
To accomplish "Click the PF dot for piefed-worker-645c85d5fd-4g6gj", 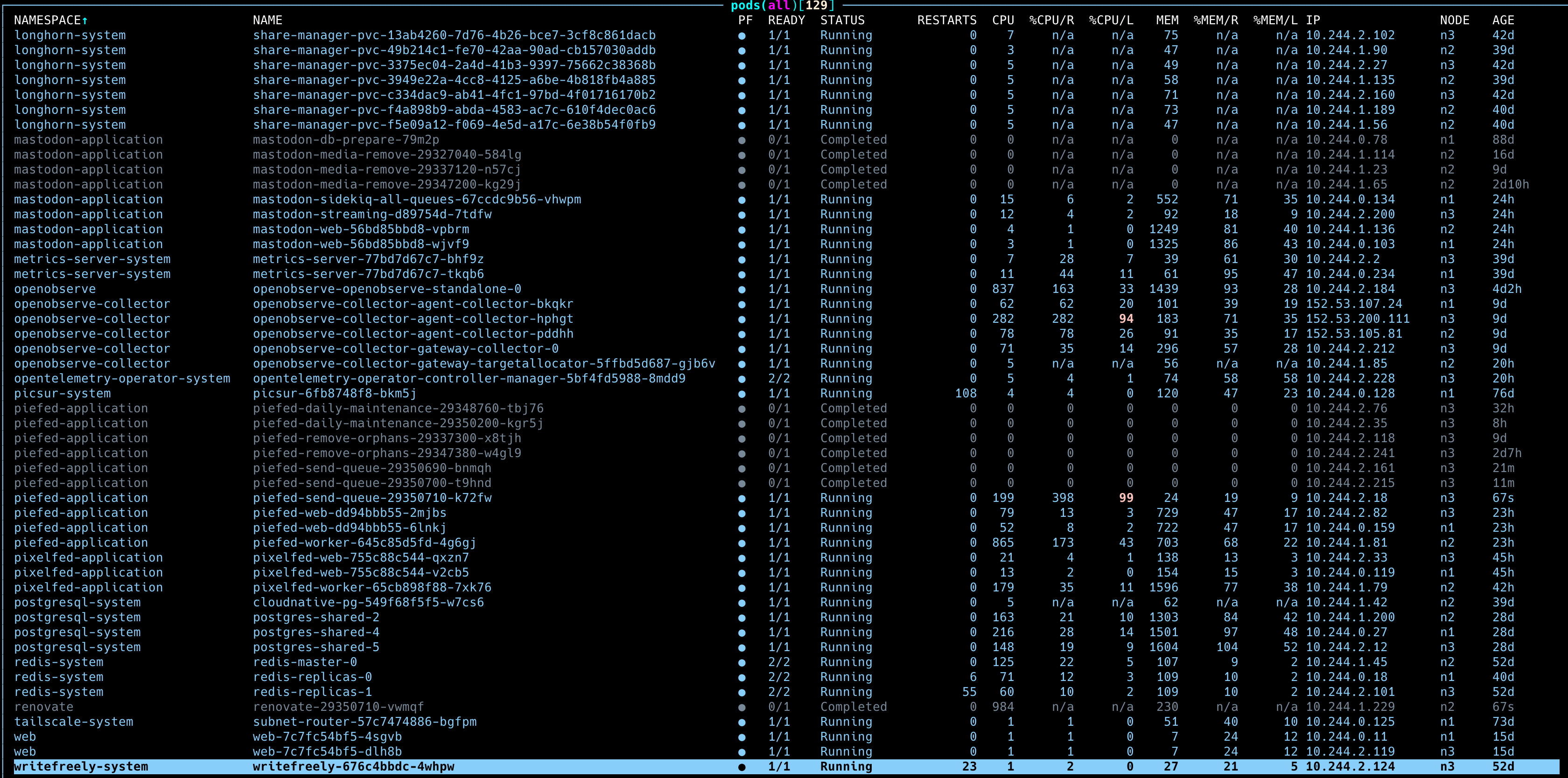I will click(x=742, y=542).
